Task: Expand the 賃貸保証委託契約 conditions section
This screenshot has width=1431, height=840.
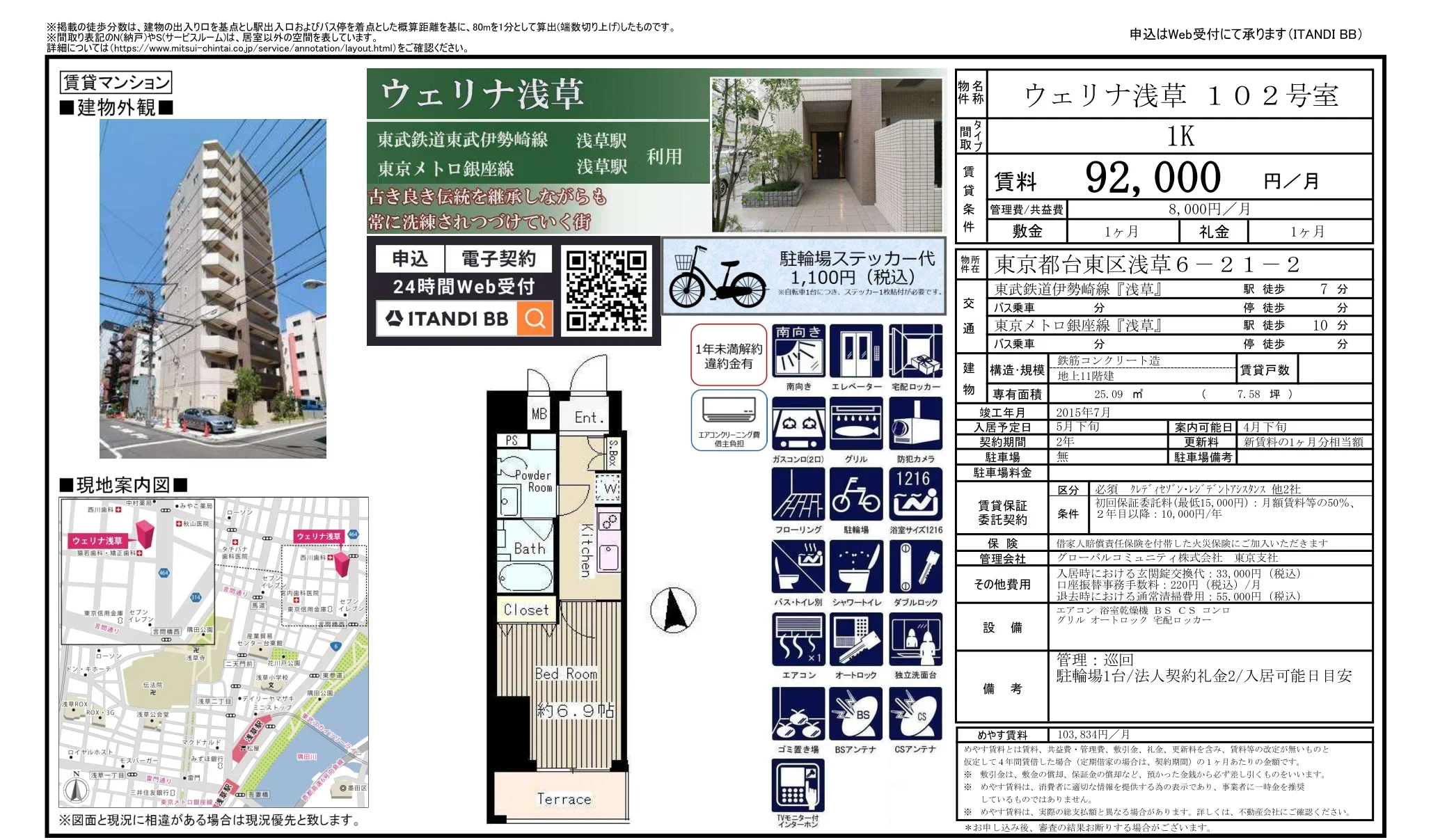Action: [1002, 510]
